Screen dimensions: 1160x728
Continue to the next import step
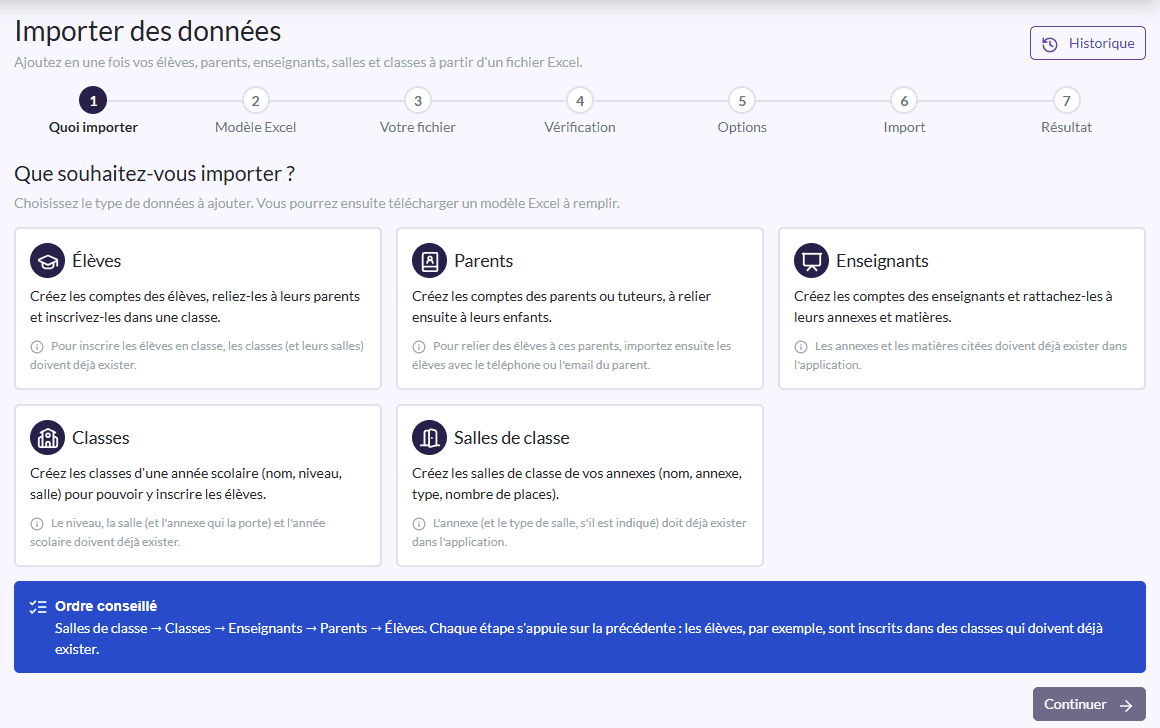click(x=1089, y=704)
